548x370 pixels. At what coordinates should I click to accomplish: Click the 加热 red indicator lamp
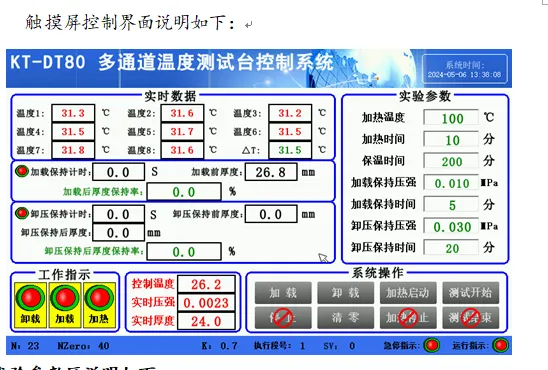(99, 298)
